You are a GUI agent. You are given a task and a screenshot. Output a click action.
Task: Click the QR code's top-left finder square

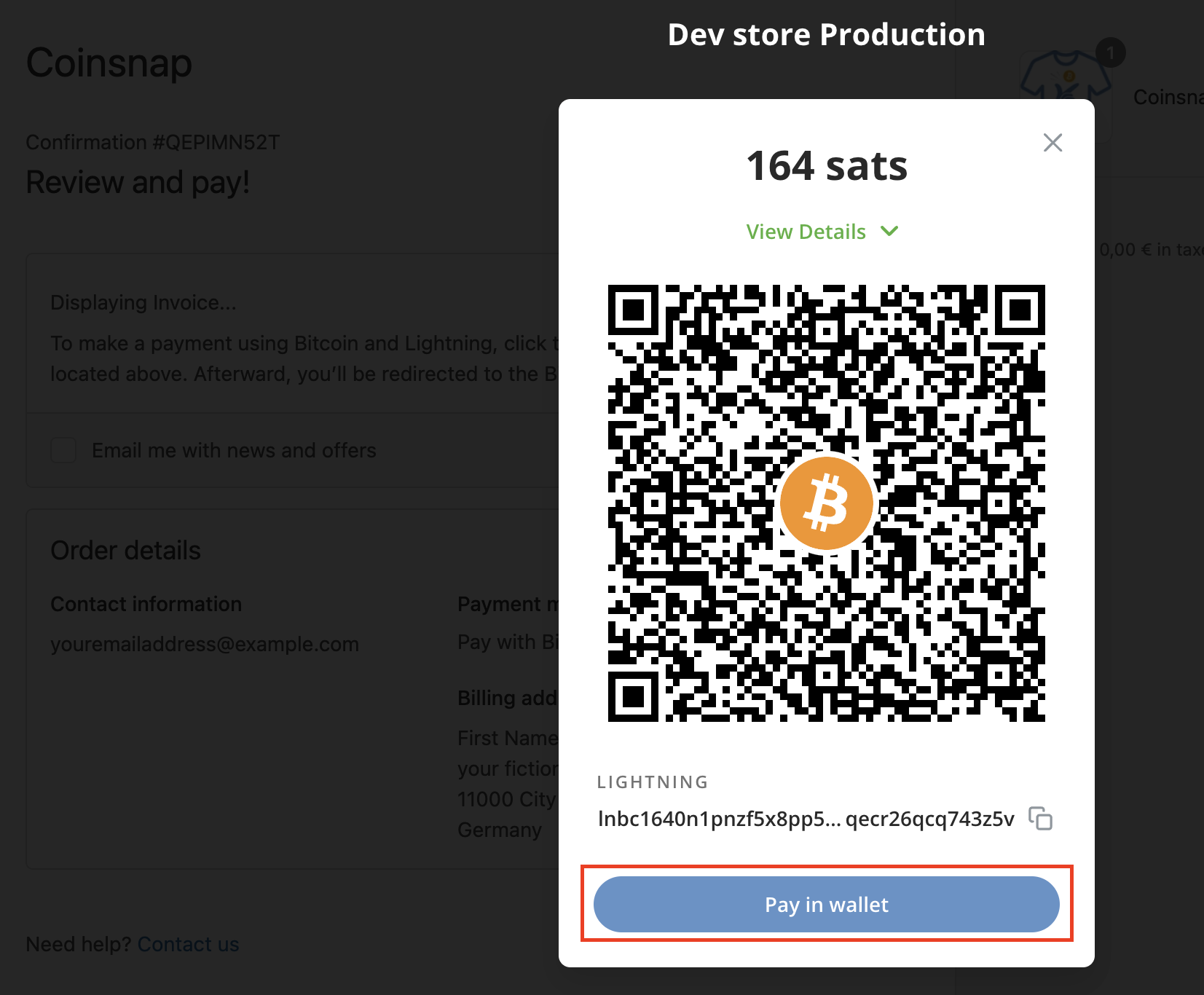634,310
